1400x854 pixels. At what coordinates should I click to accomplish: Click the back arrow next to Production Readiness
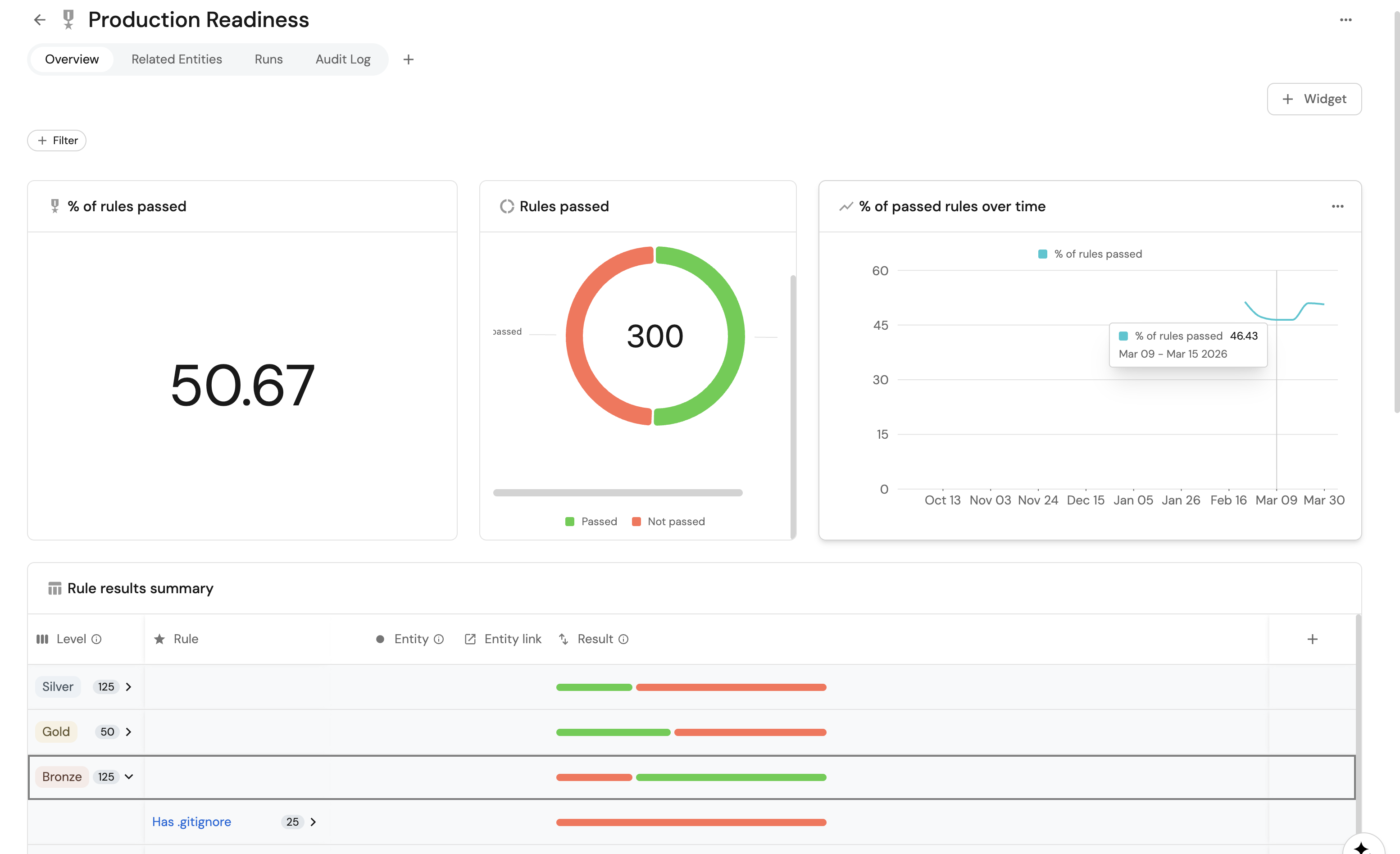click(39, 20)
